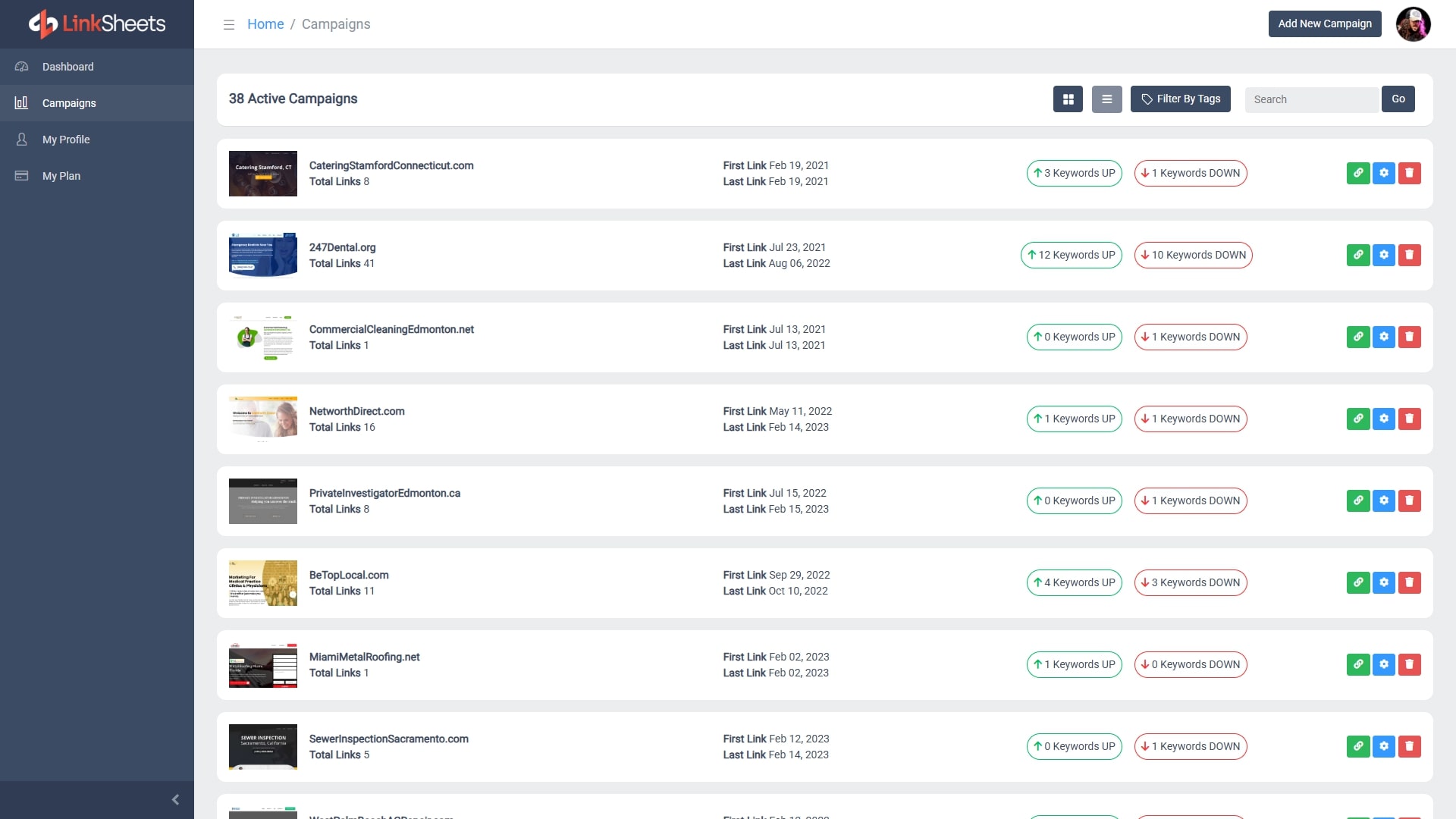Click Add New Campaign button
The image size is (1456, 819).
[x=1325, y=24]
